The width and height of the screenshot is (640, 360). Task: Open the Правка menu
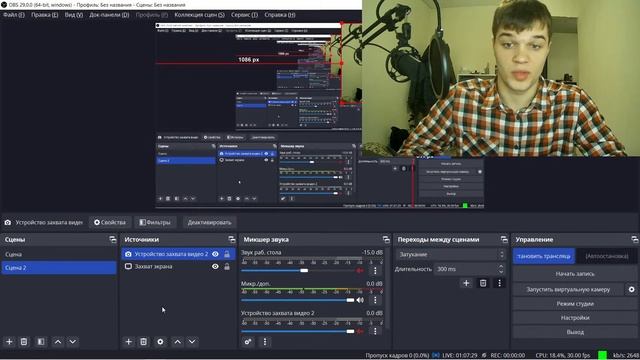pos(44,15)
